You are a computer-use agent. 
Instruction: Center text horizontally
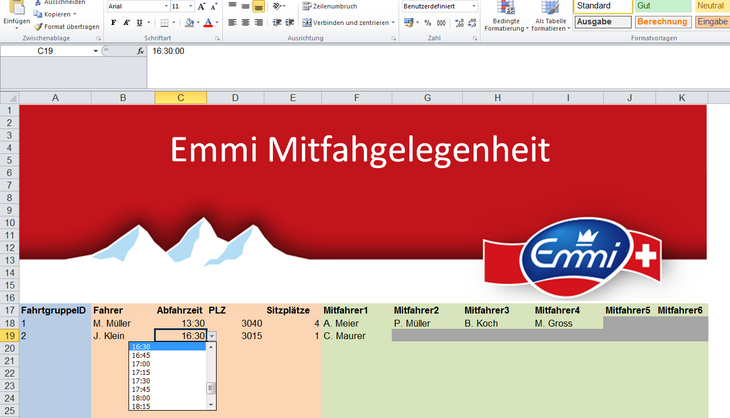pos(245,22)
